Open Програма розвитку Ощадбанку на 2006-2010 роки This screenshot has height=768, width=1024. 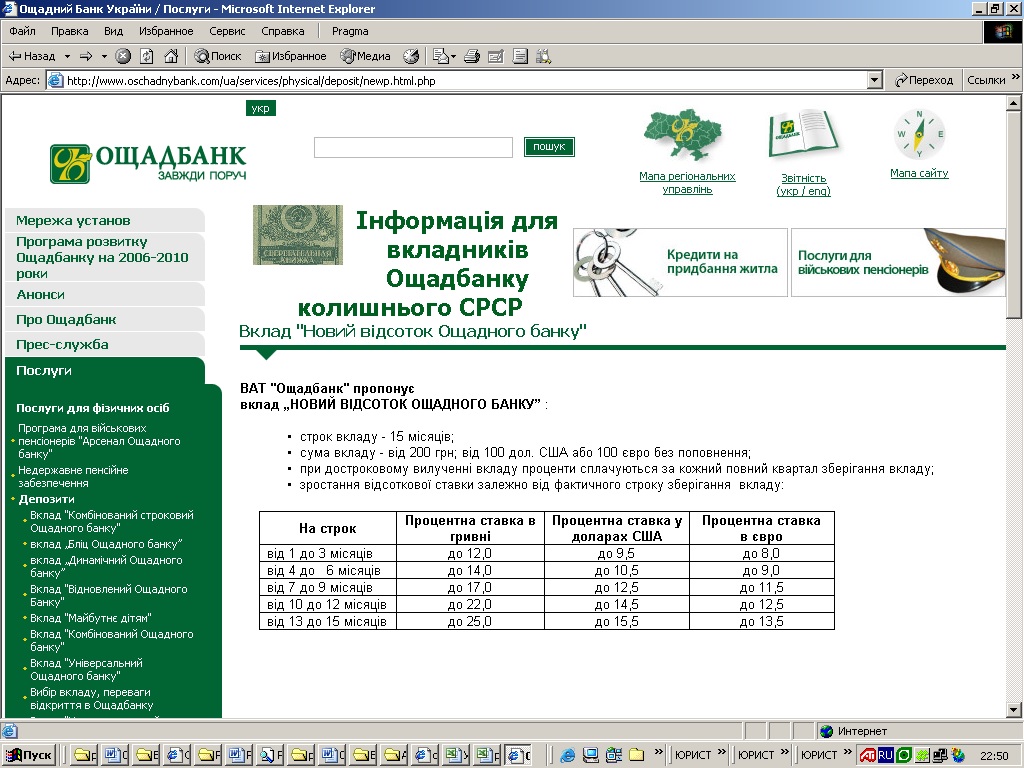104,257
